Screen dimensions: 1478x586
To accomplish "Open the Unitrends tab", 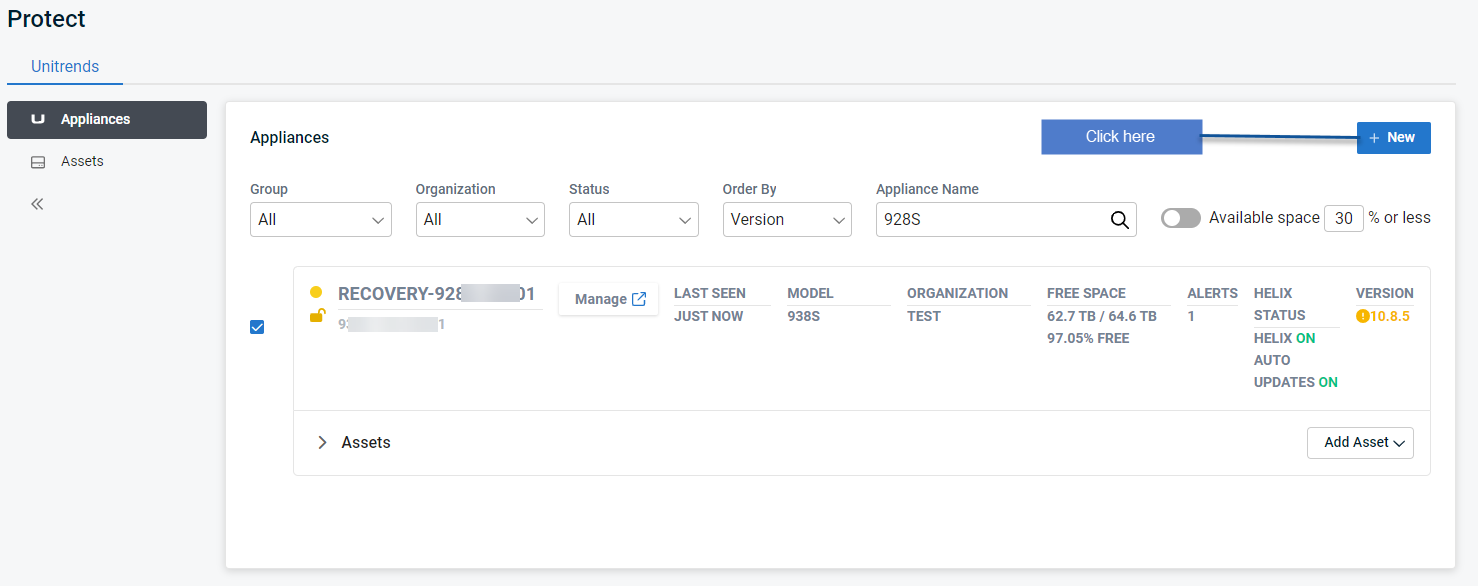I will pyautogui.click(x=65, y=67).
